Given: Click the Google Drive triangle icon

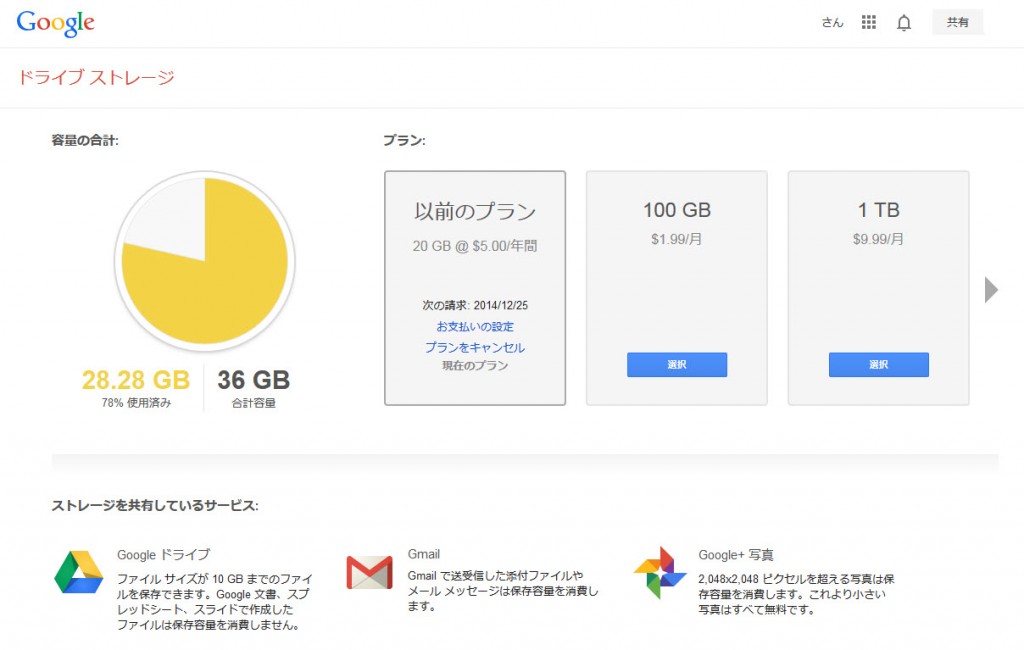Looking at the screenshot, I should tap(79, 572).
